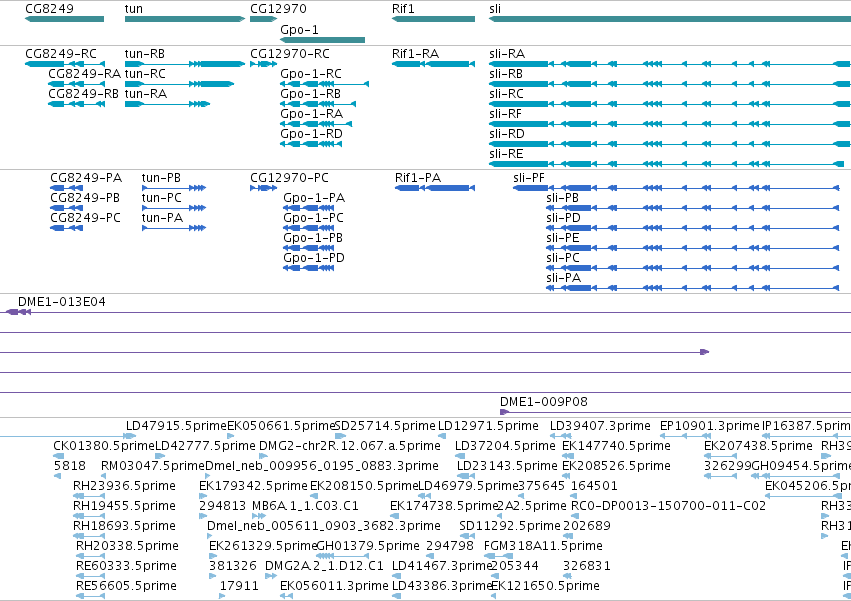
Task: Click BAC clone label DME1-009P08
Action: (x=543, y=402)
